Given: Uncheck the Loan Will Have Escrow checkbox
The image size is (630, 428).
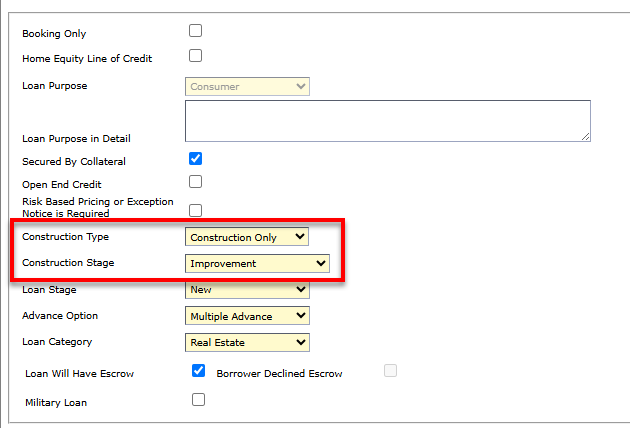Looking at the screenshot, I should 198,371.
